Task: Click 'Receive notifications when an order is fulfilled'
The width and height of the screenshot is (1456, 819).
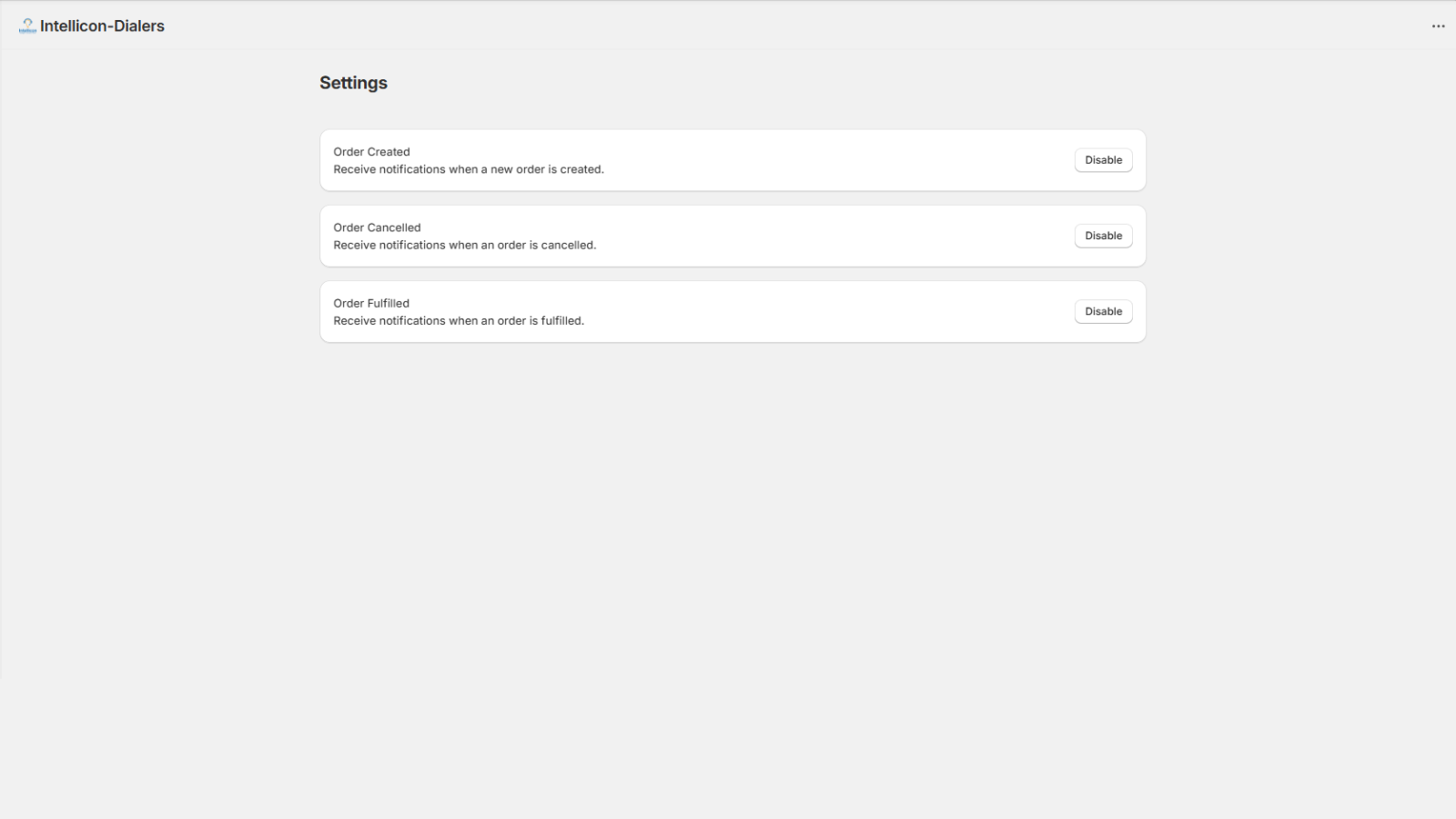Action: [459, 320]
